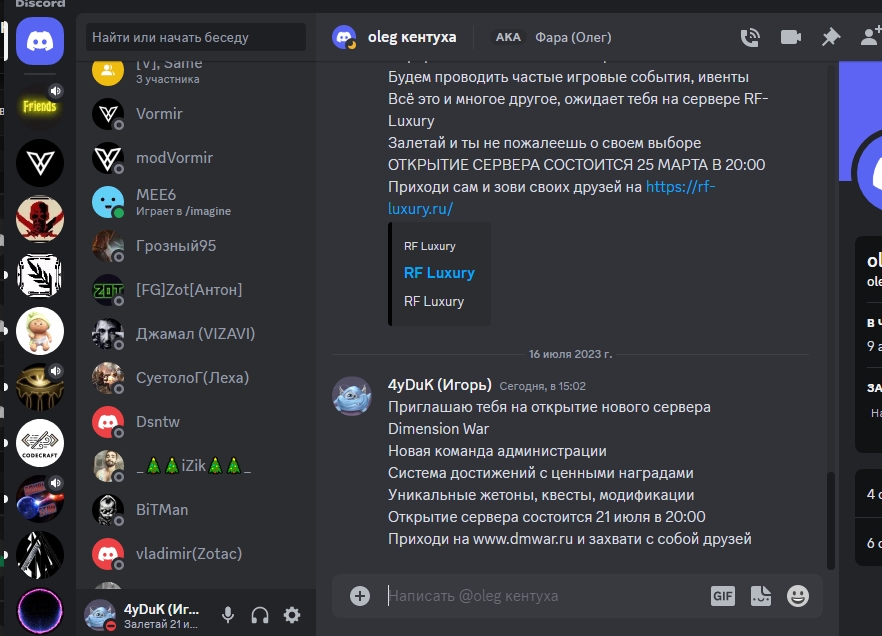This screenshot has height=636, width=882.
Task: Open 4yDuK avatar in the message
Action: (352, 396)
